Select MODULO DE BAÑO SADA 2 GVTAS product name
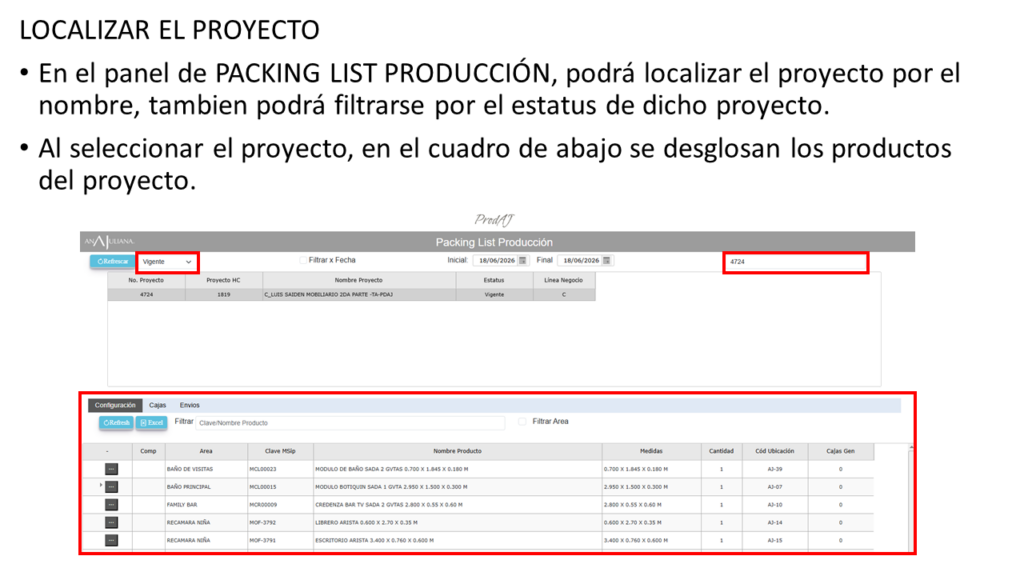 click(x=391, y=470)
